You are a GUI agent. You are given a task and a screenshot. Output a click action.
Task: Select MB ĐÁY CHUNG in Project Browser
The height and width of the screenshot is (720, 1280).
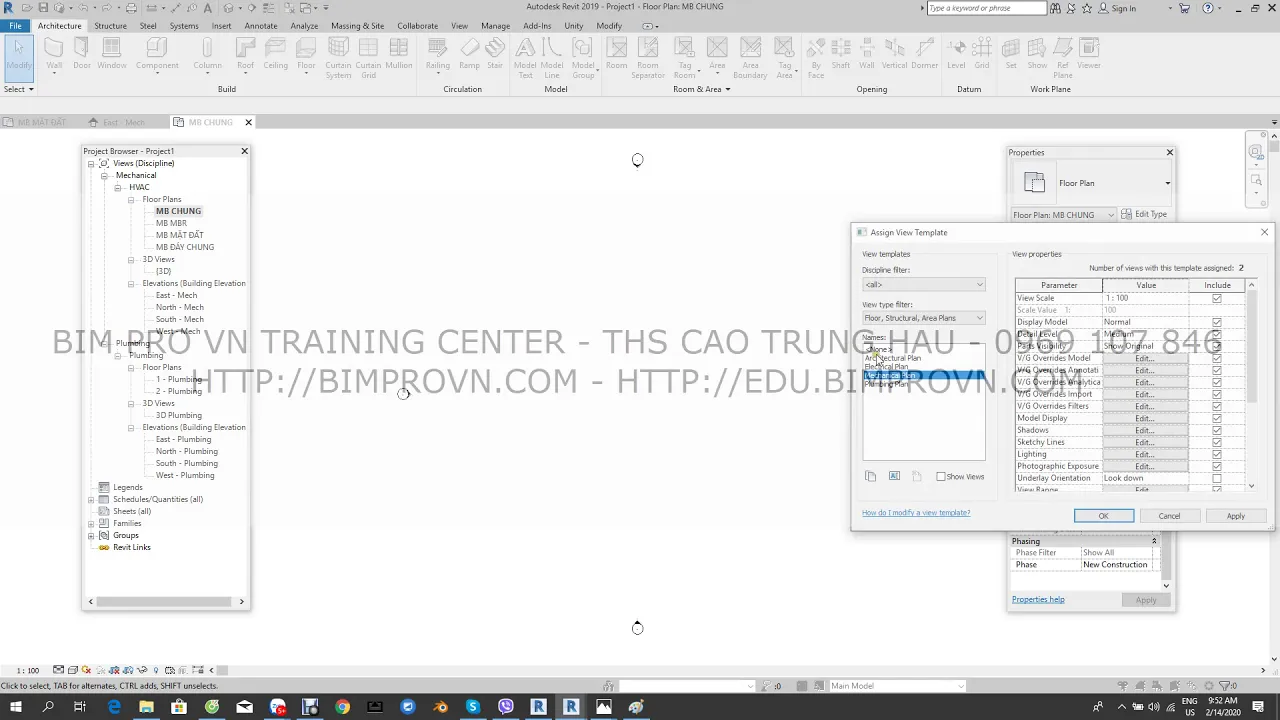[185, 247]
